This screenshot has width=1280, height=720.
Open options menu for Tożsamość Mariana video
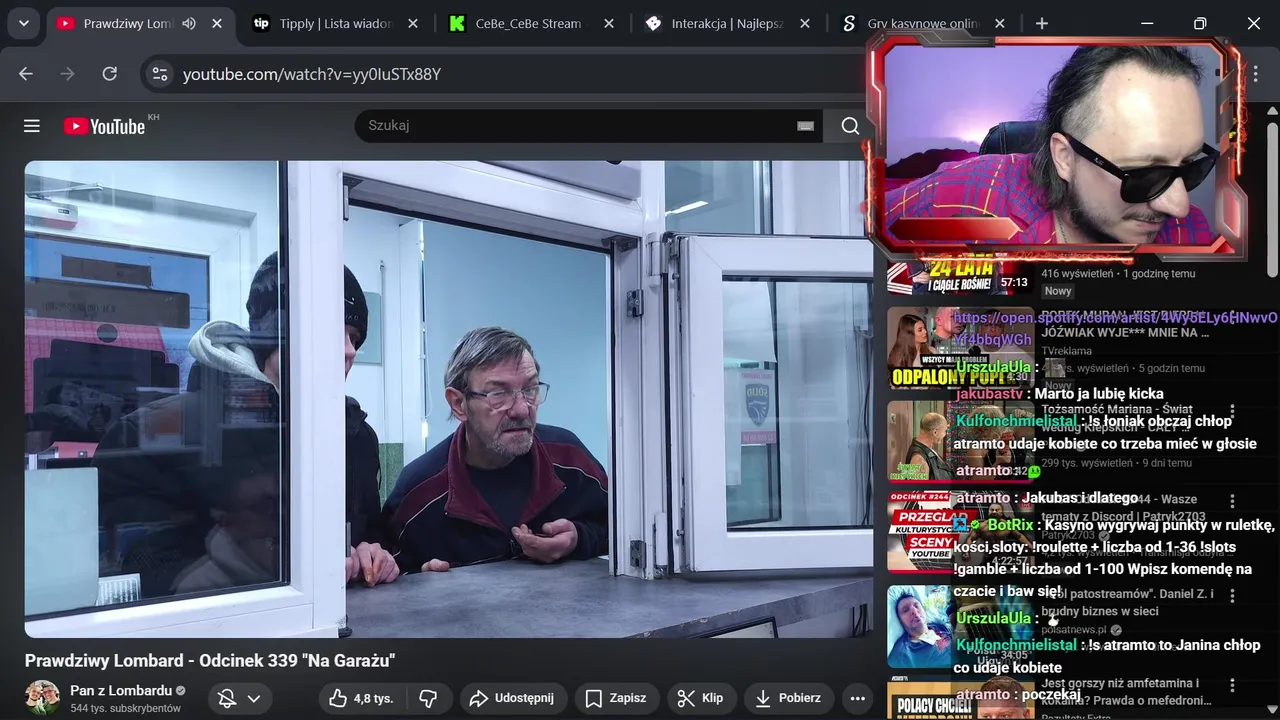(x=1232, y=410)
